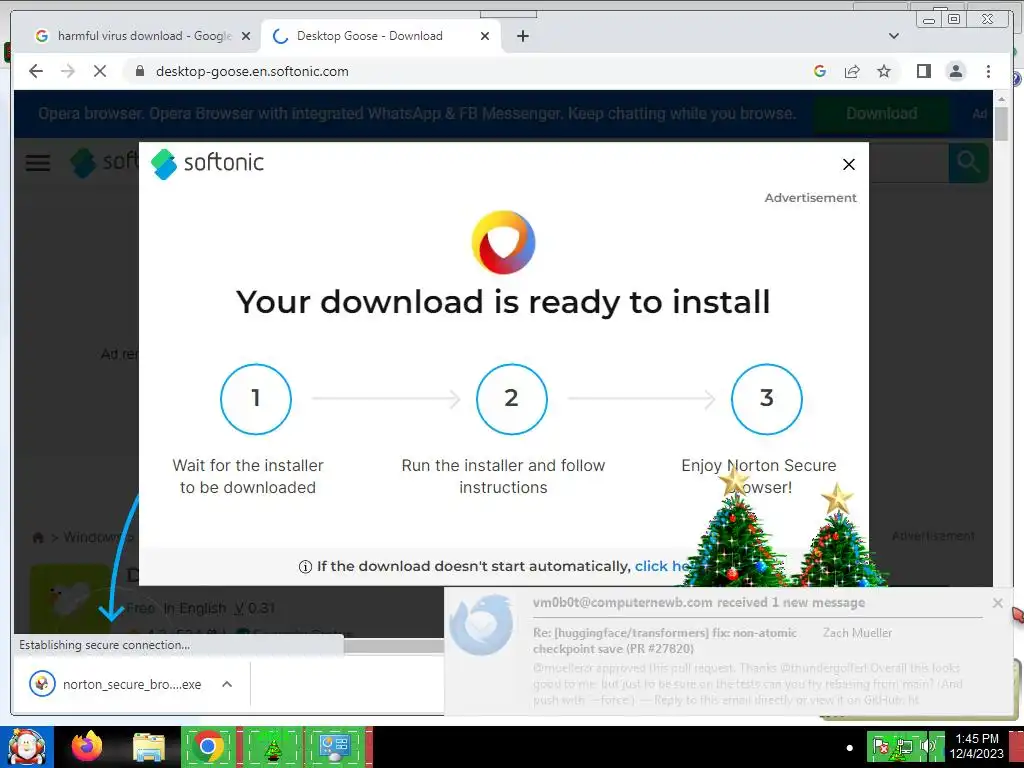Close the Desktop Goose tab
This screenshot has width=1024, height=768.
point(485,36)
